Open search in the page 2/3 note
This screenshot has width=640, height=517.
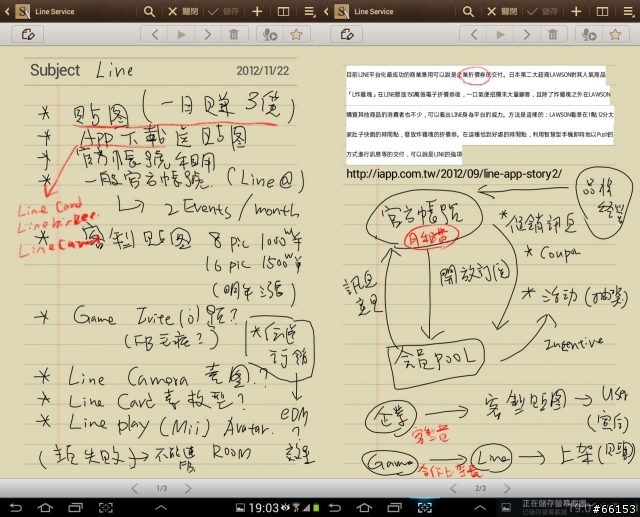tap(468, 11)
